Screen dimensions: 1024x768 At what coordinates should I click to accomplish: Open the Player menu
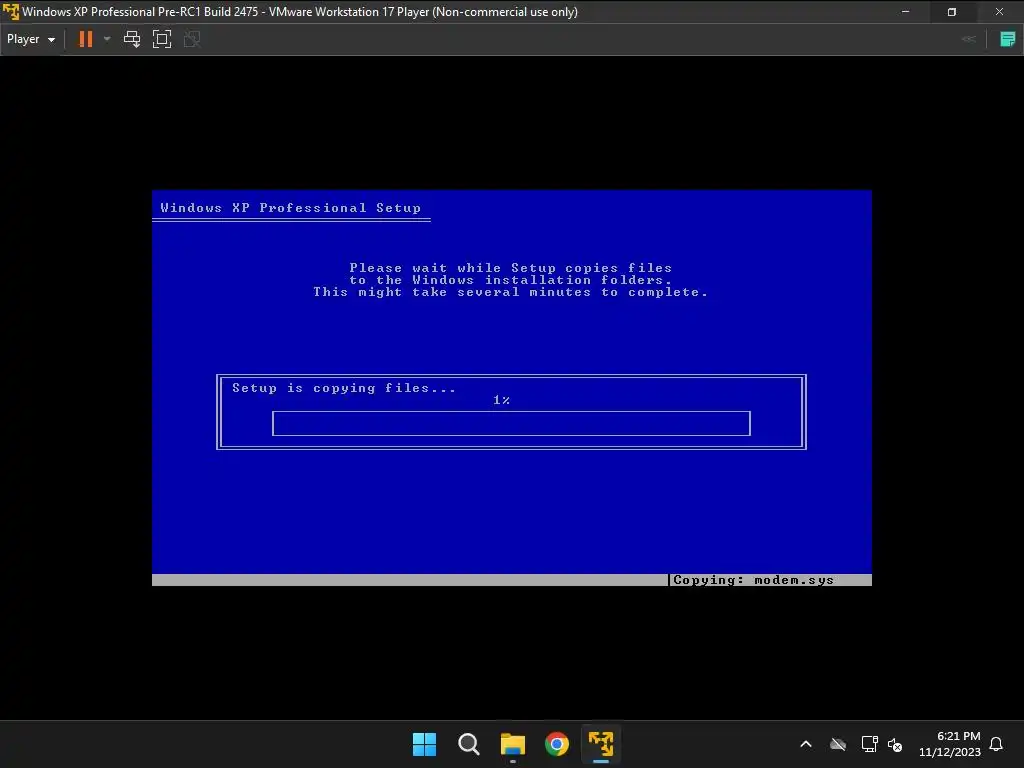(x=31, y=39)
